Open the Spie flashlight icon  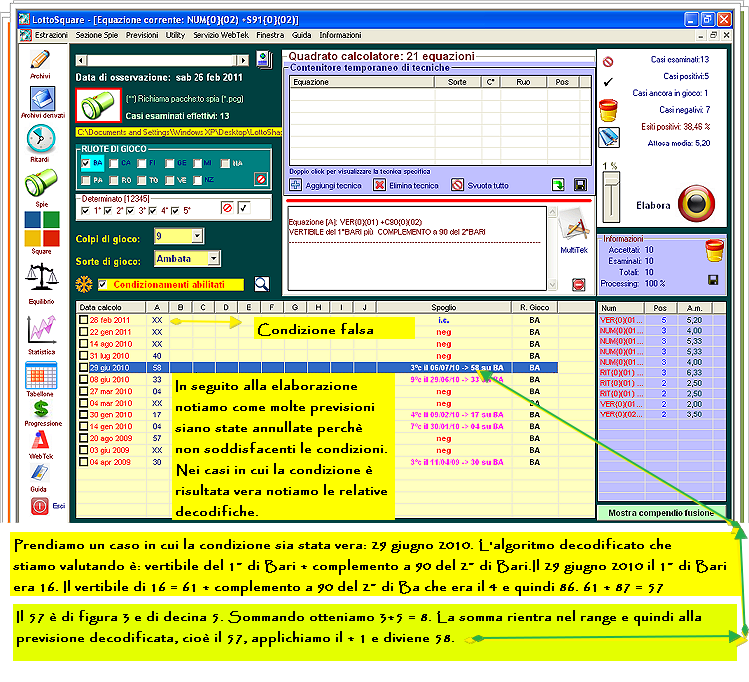point(41,183)
